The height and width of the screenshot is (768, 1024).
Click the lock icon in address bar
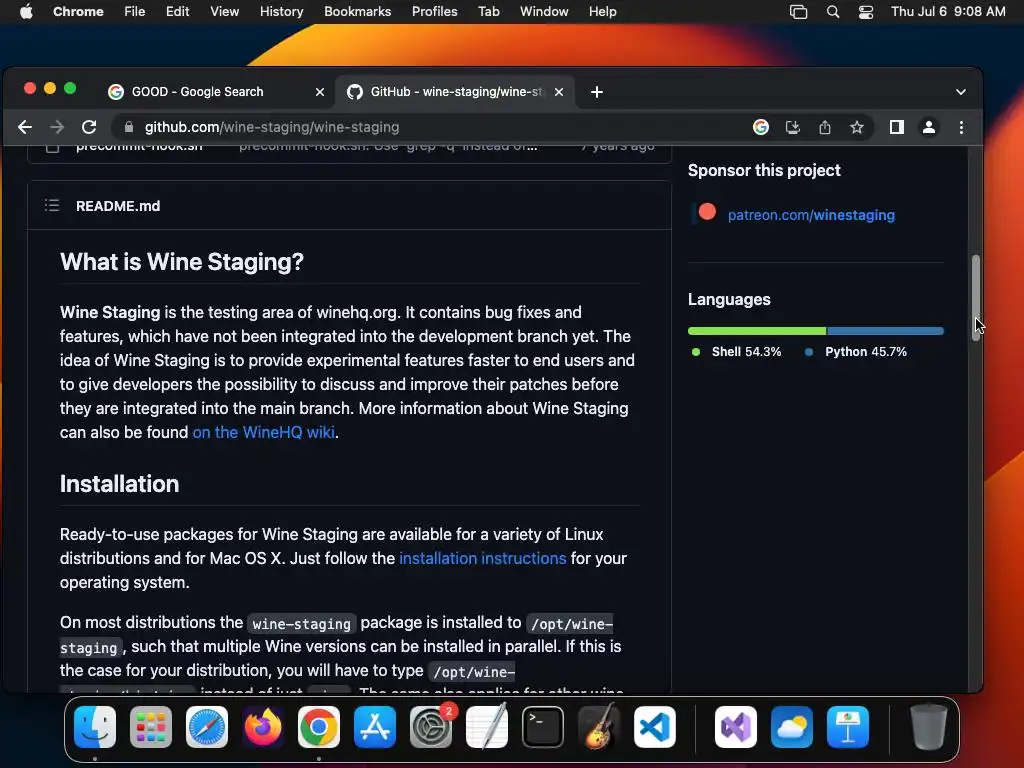pyautogui.click(x=129, y=127)
